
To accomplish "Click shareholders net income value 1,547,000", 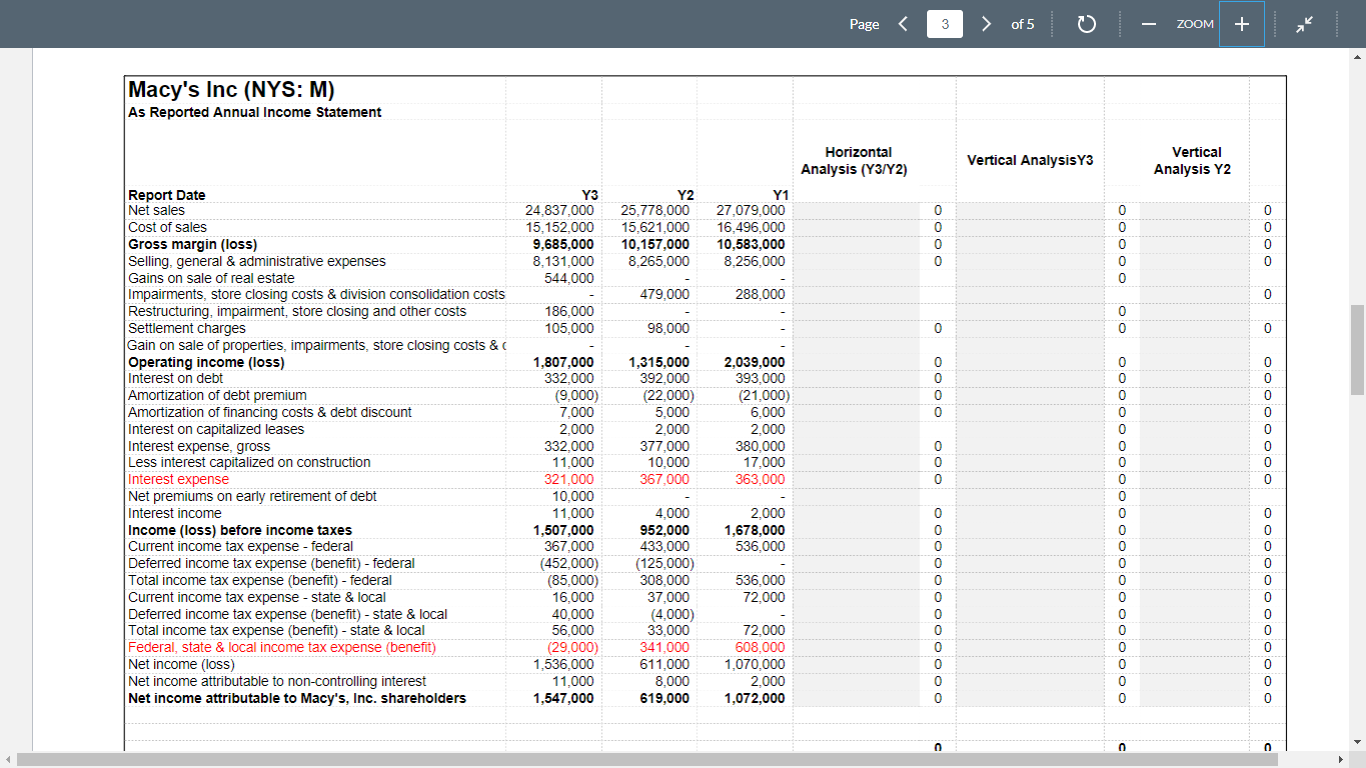I will pyautogui.click(x=563, y=698).
